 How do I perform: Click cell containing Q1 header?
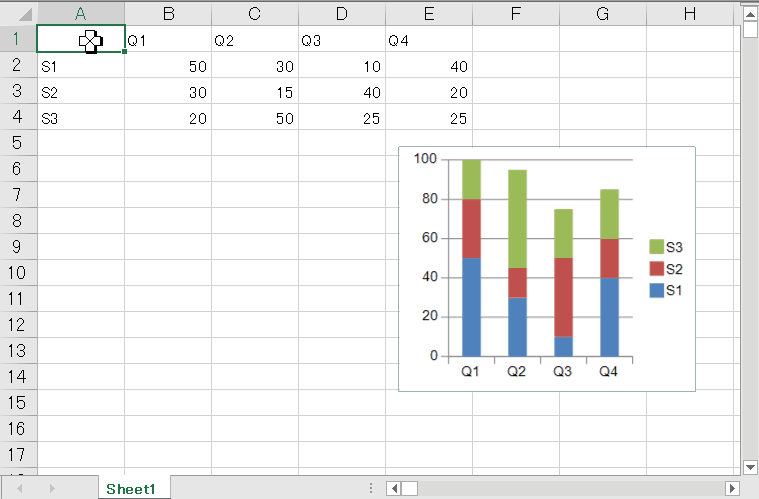click(168, 39)
